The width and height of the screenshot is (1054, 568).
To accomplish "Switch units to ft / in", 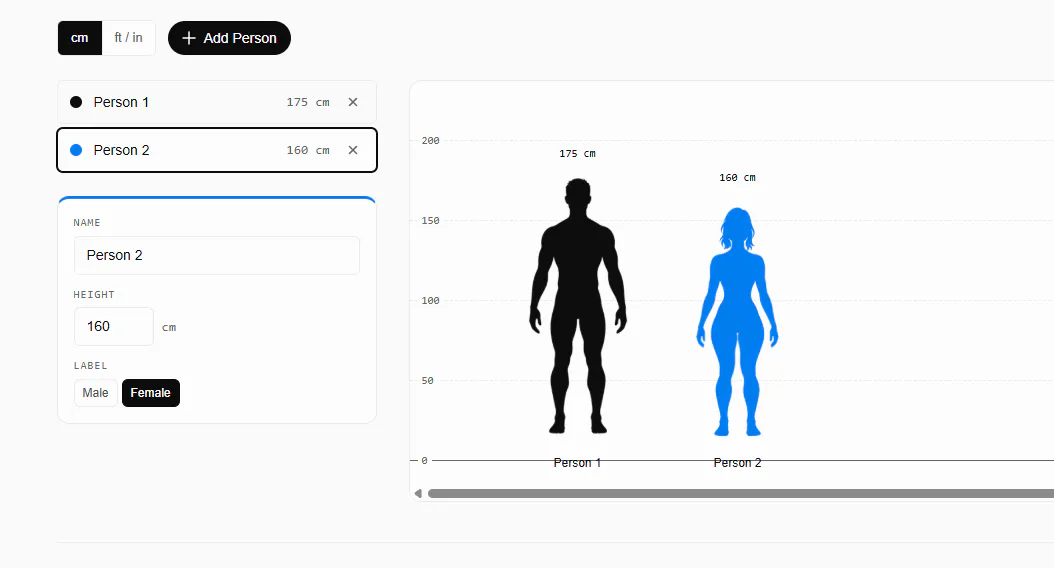I will (x=128, y=38).
